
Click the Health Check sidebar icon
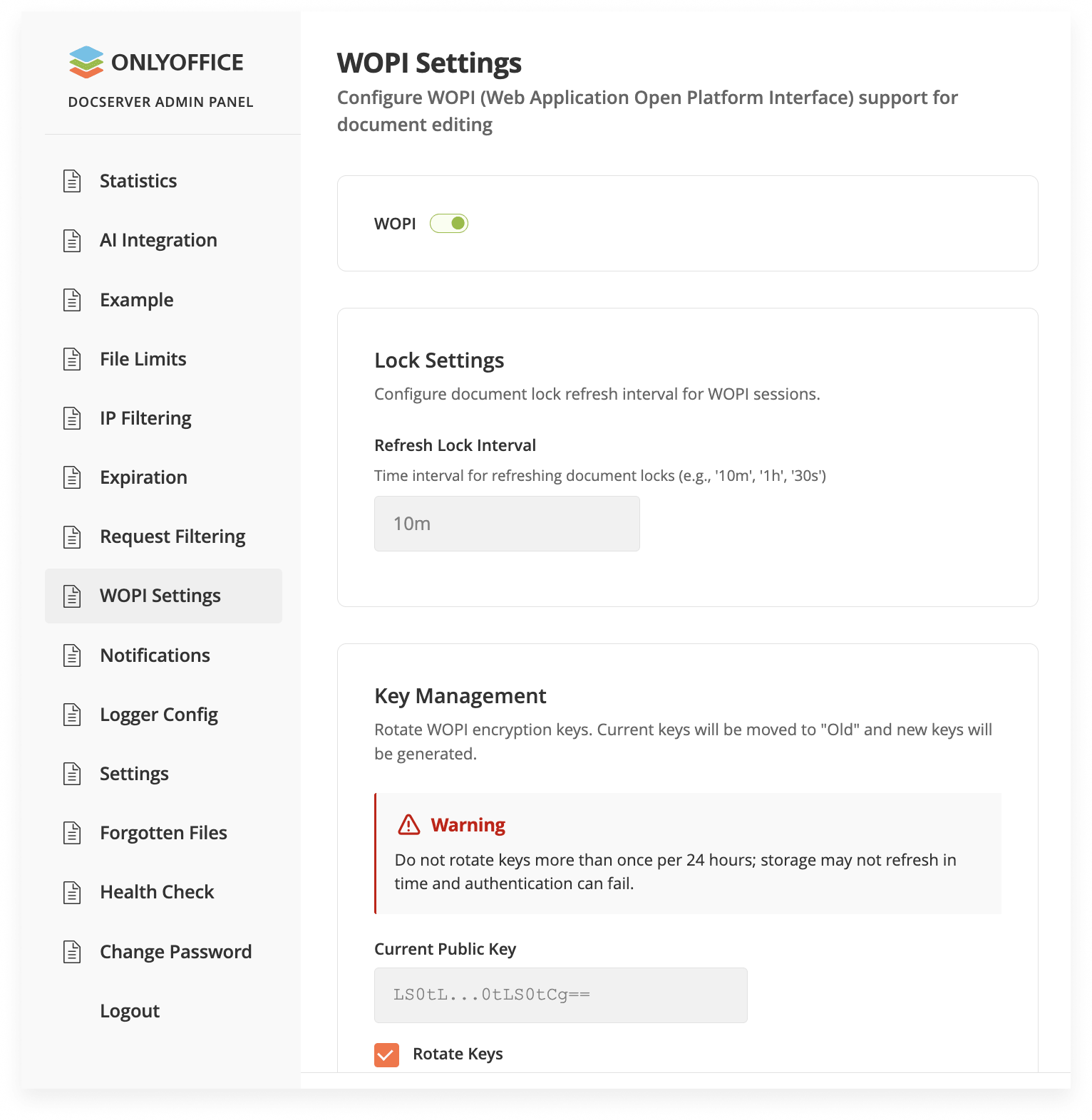click(72, 892)
